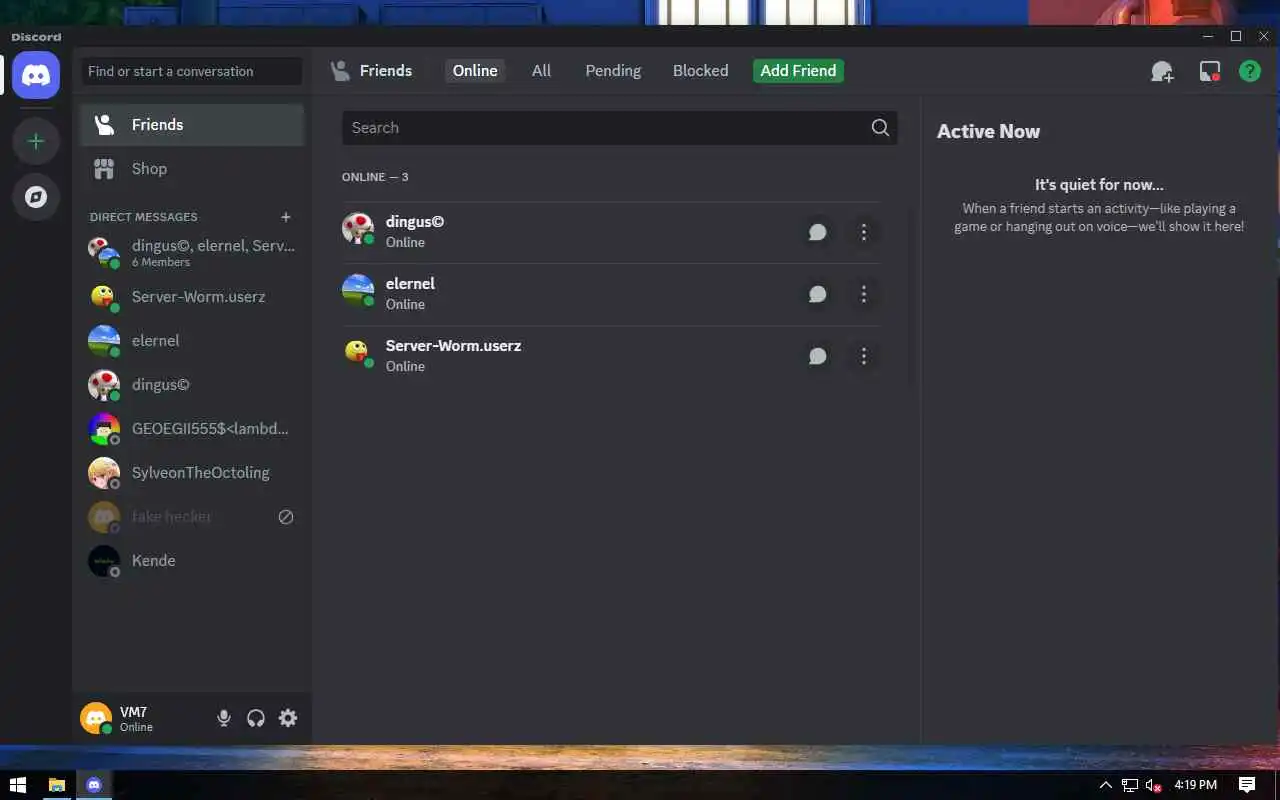This screenshot has height=800, width=1280.
Task: Click the Discord taskbar icon
Action: (94, 785)
